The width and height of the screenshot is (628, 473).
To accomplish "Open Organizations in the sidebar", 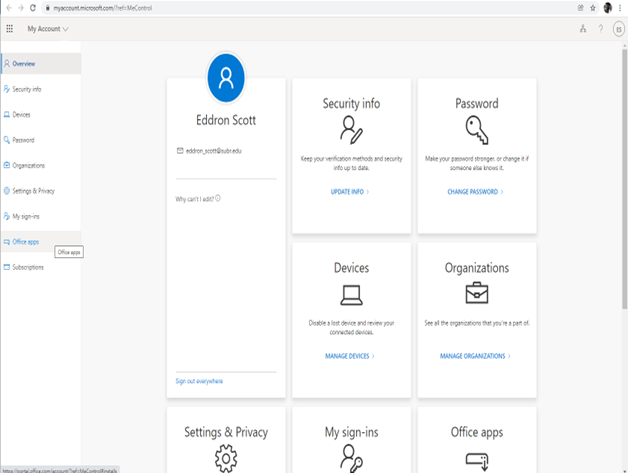I will pos(41,165).
